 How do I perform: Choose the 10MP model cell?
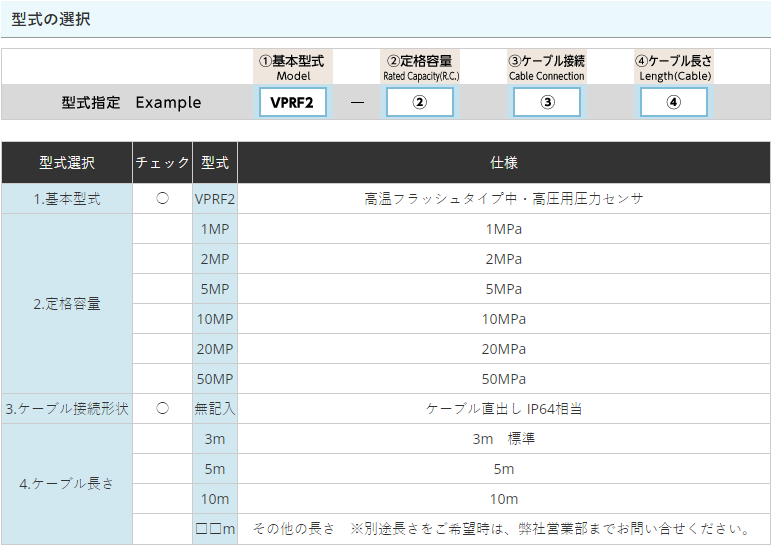(x=215, y=319)
